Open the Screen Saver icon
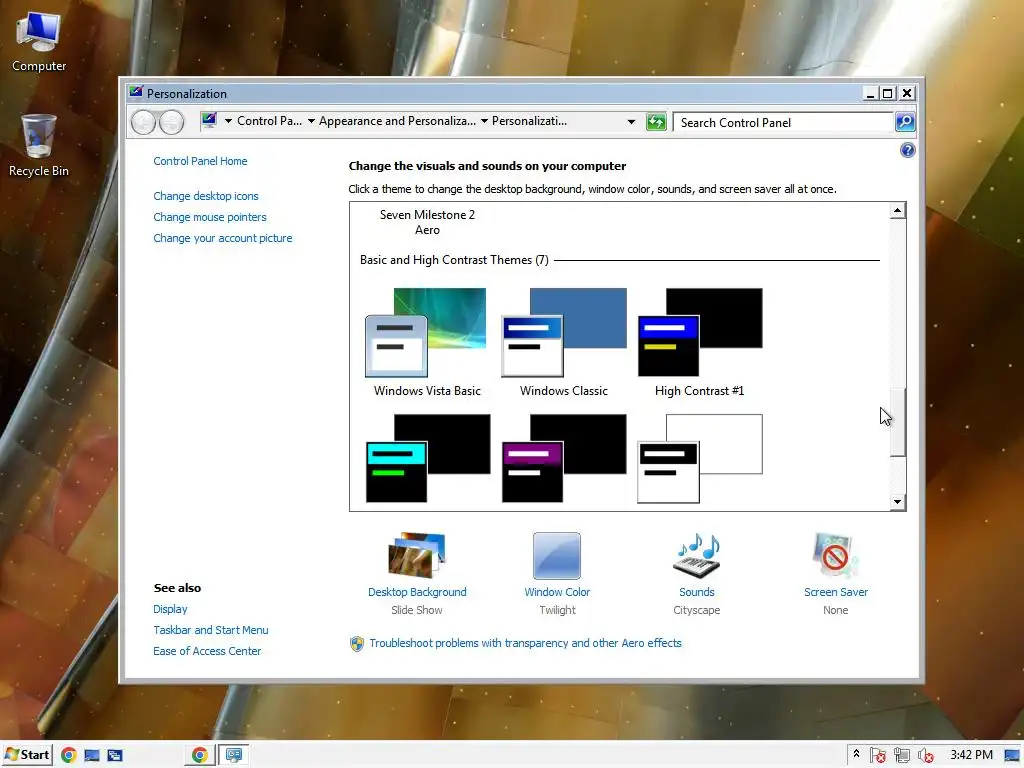 coord(835,555)
